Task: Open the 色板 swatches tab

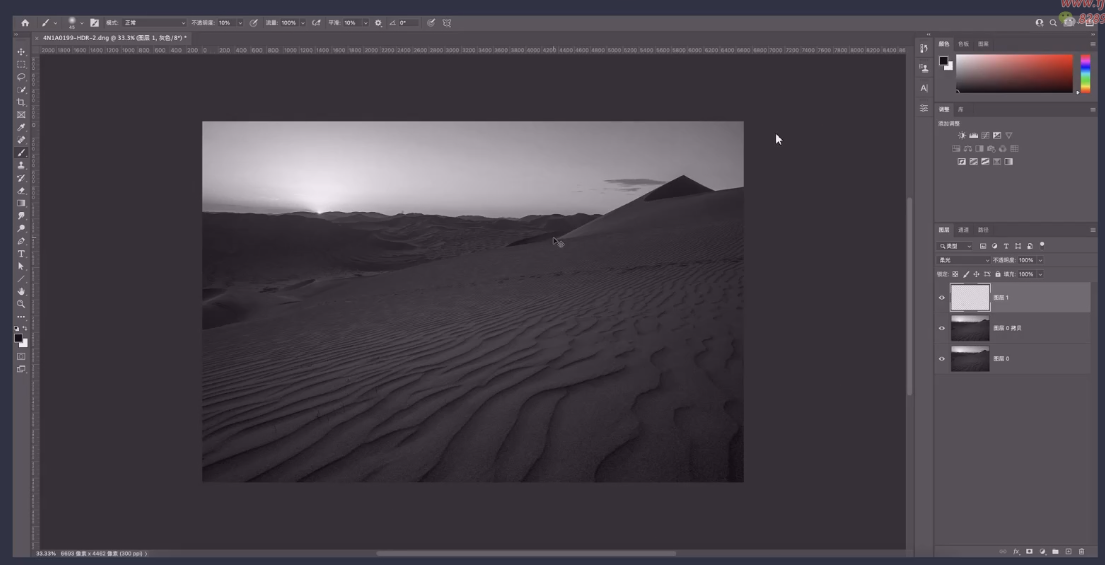Action: [x=963, y=44]
